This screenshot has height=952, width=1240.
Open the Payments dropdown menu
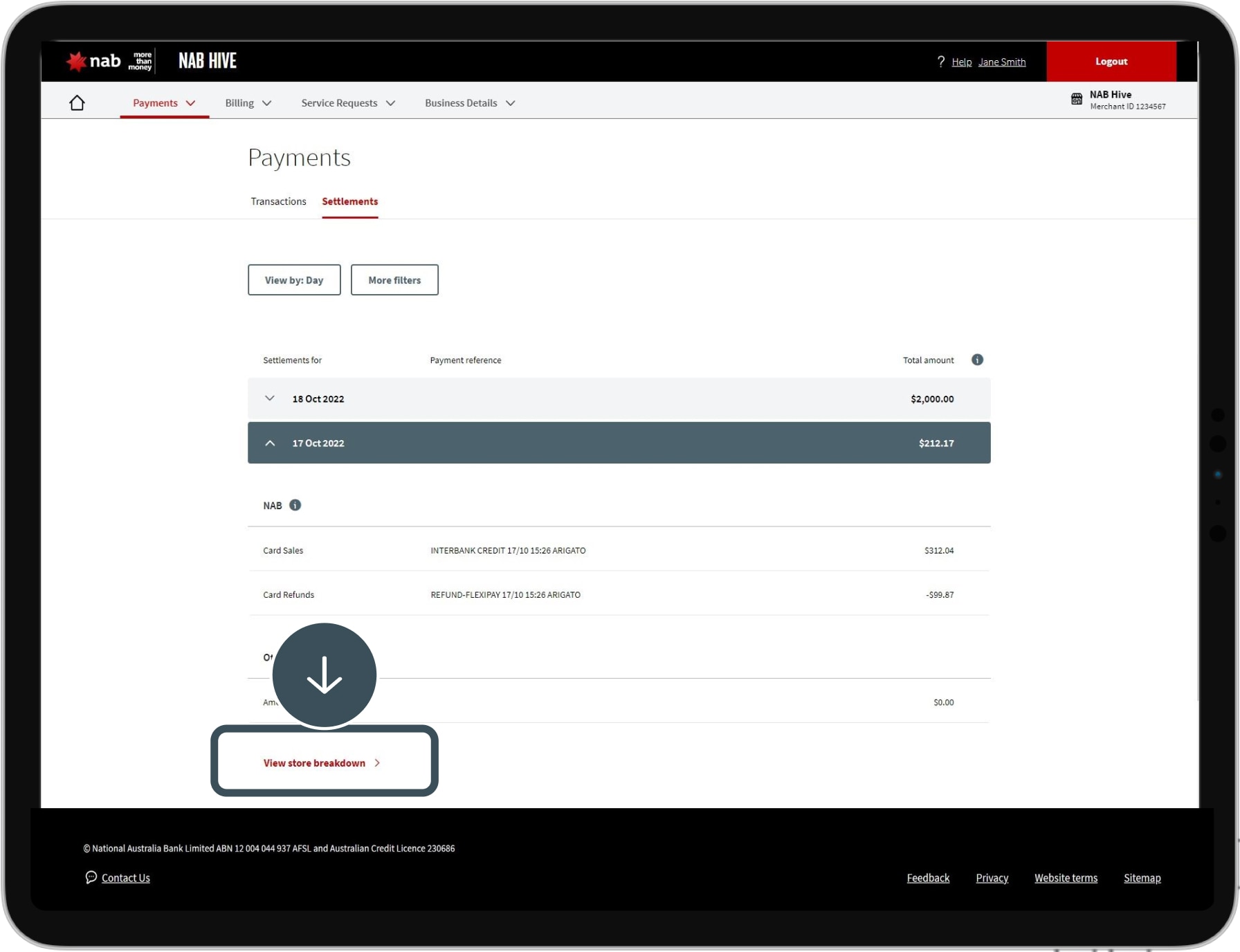point(164,103)
